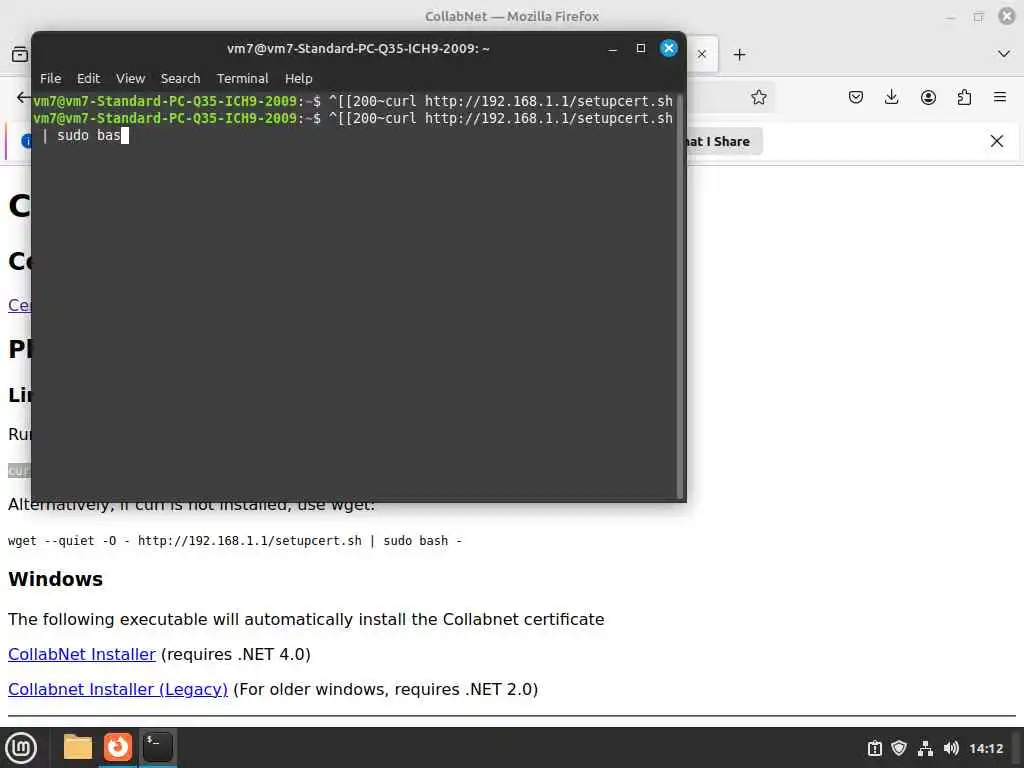Dismiss the Firefox notification bar
Screen dimensions: 1024x768
click(997, 141)
